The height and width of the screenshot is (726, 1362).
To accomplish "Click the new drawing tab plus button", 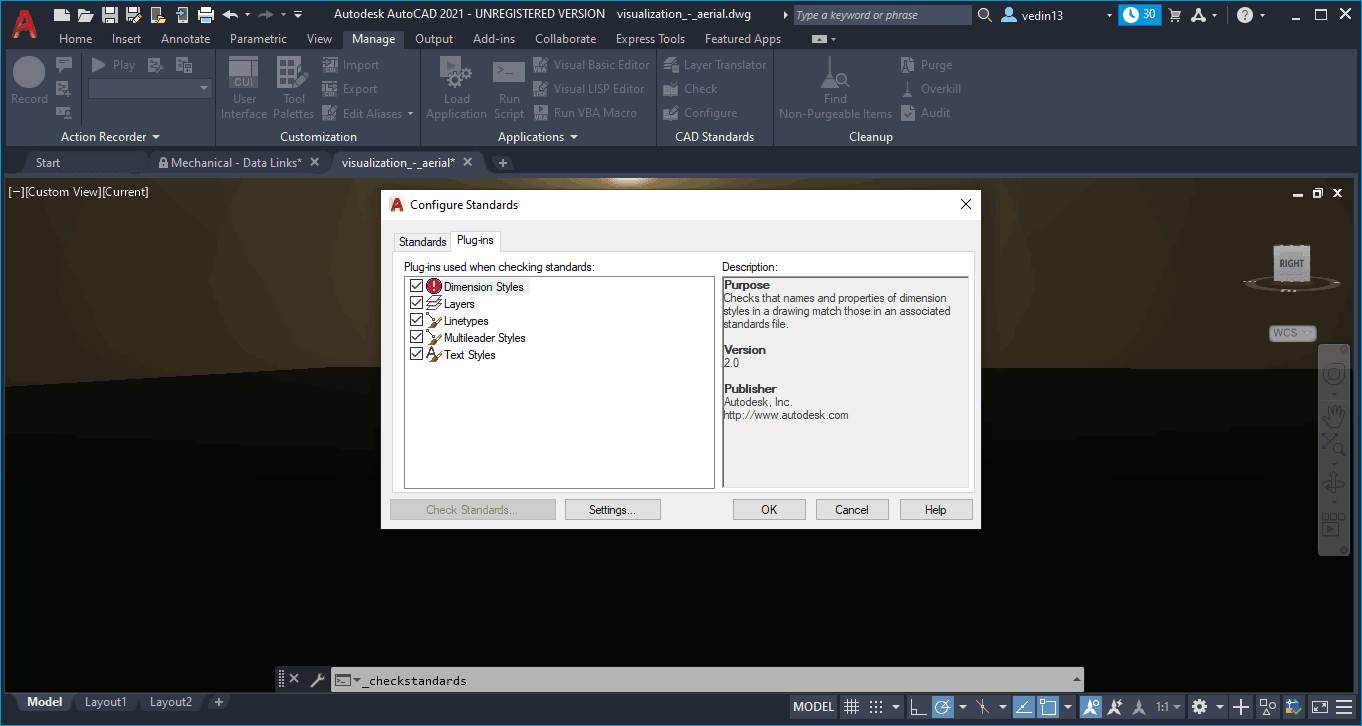I will pyautogui.click(x=503, y=162).
